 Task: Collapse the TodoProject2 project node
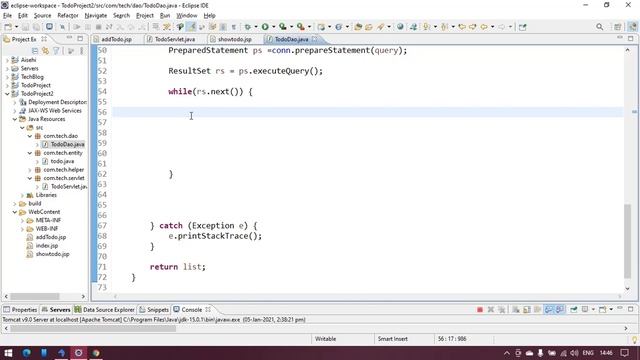(x=7, y=93)
